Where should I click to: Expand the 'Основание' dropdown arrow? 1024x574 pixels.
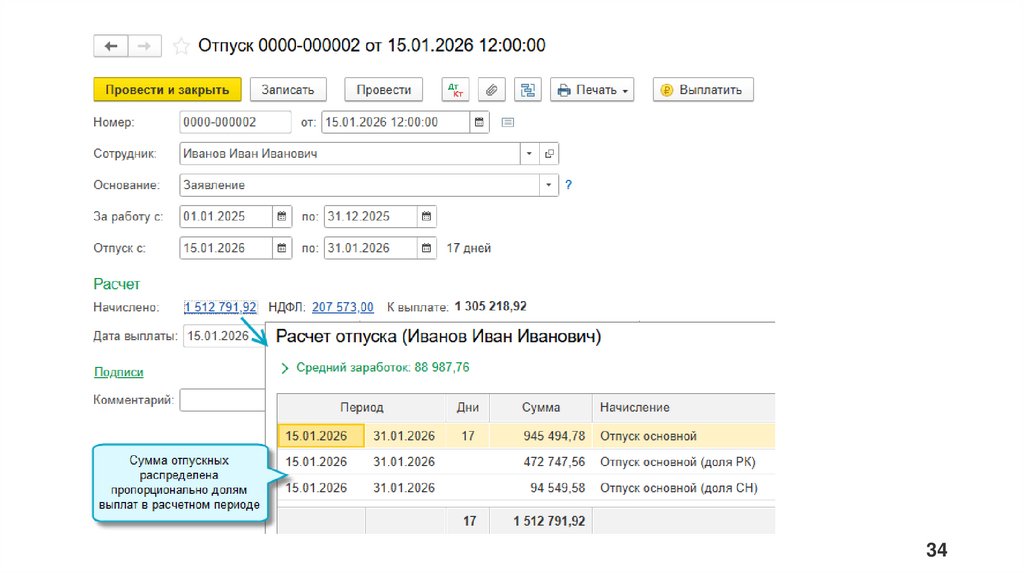coord(549,185)
